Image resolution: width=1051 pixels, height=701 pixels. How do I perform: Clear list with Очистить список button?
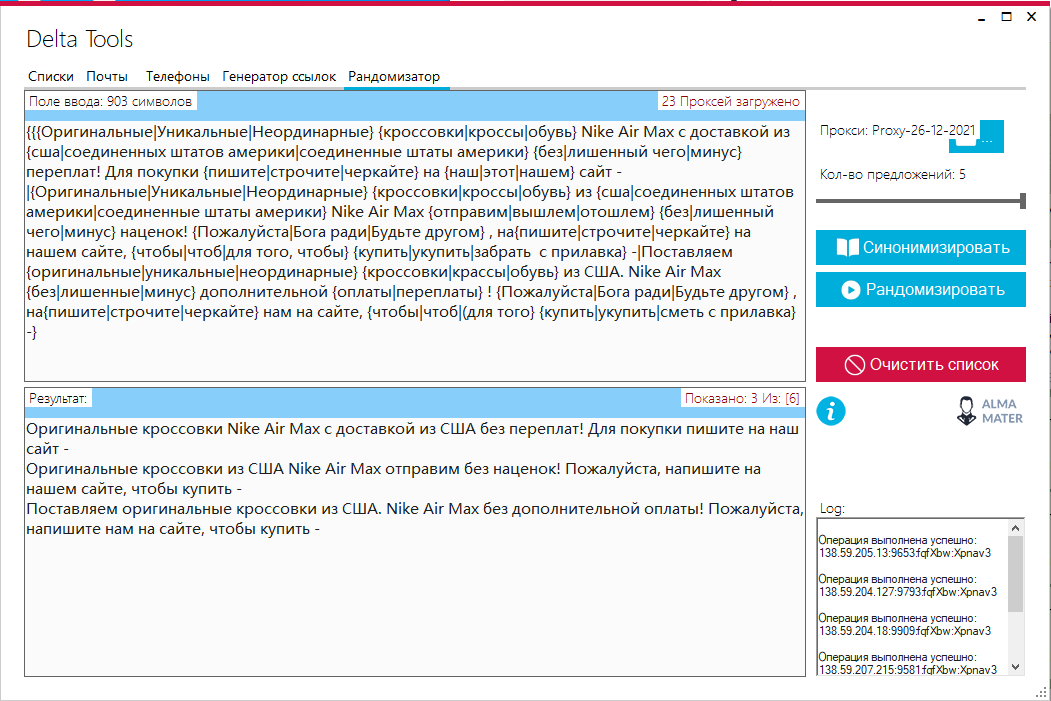point(920,365)
